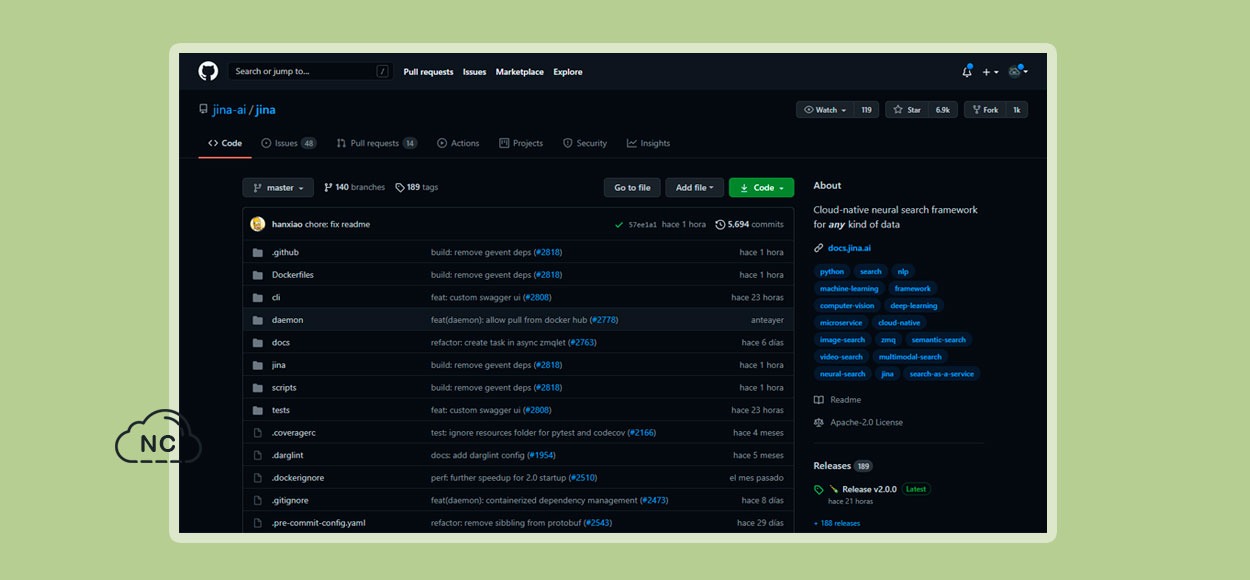
Task: Open the Issues tab with 48 count
Action: tap(289, 143)
